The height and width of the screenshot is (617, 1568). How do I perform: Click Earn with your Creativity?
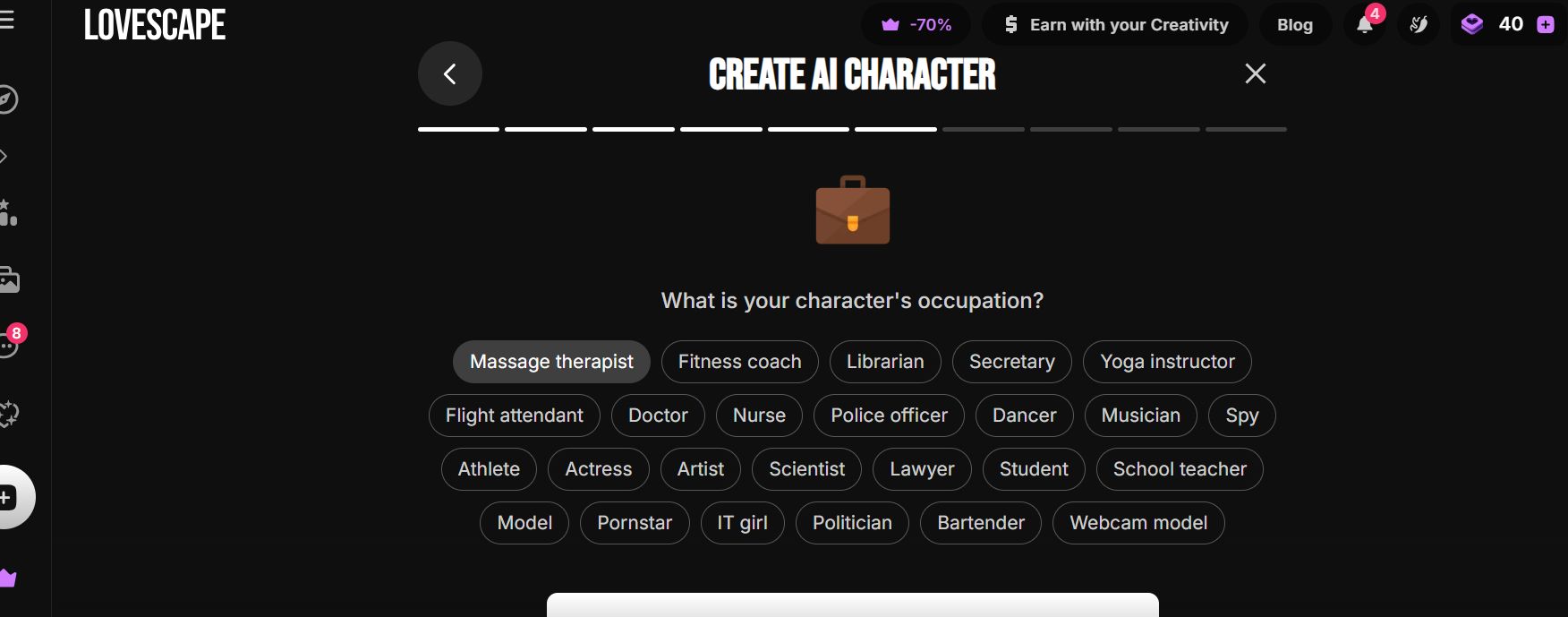click(1115, 25)
